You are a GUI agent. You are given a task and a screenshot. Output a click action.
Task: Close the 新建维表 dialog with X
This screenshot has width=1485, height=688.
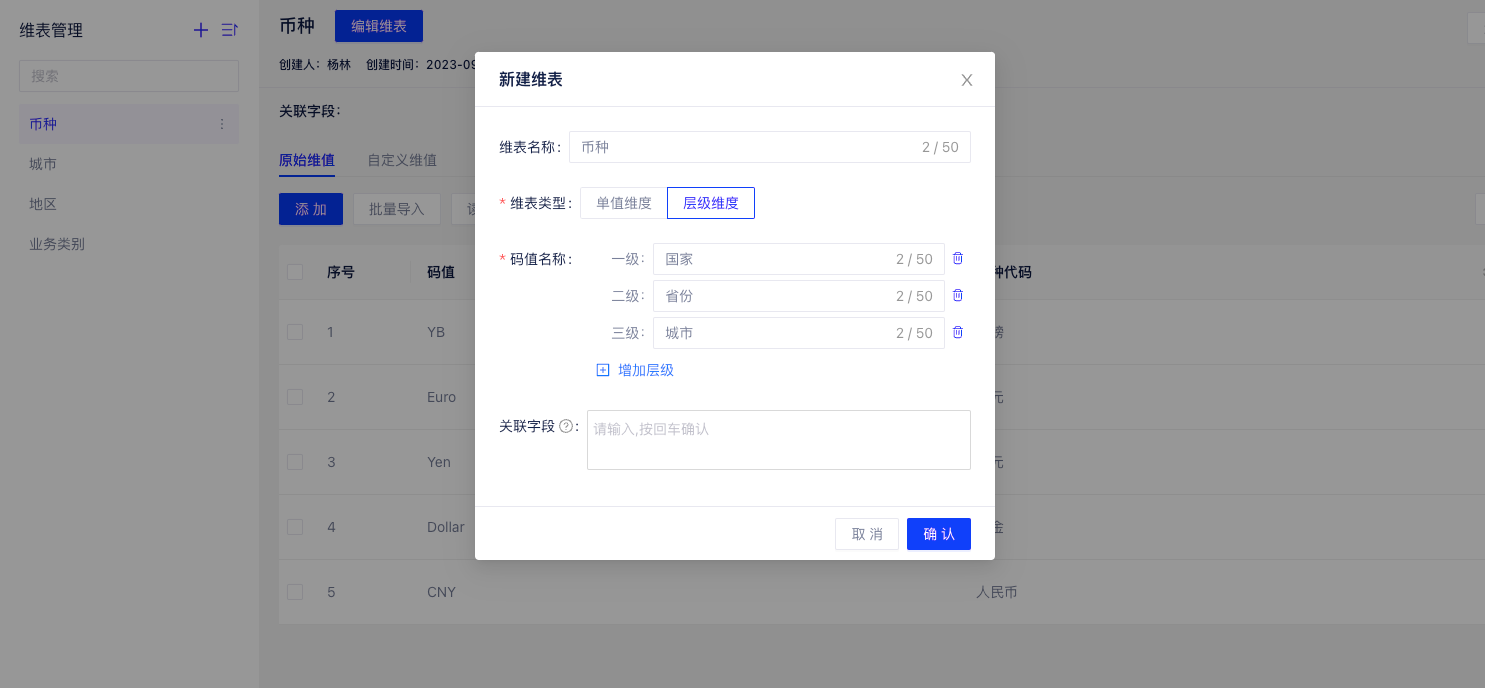point(966,80)
